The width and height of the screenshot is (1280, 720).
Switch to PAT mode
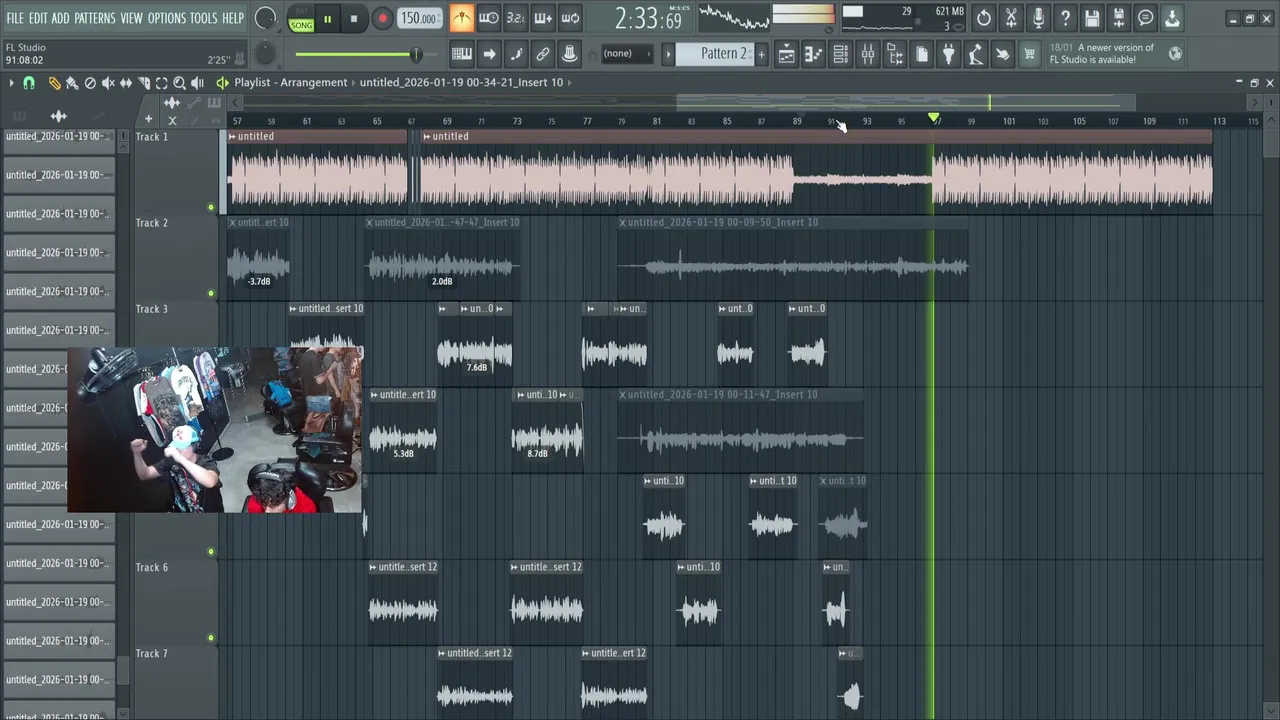[x=301, y=12]
